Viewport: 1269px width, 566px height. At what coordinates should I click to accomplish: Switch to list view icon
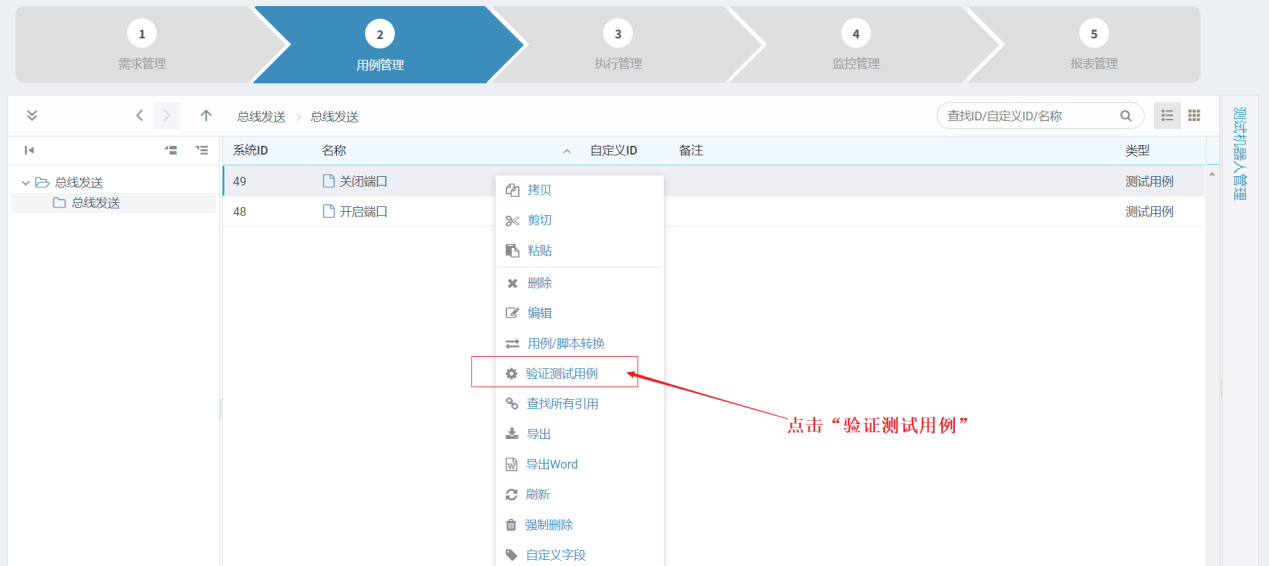1167,116
